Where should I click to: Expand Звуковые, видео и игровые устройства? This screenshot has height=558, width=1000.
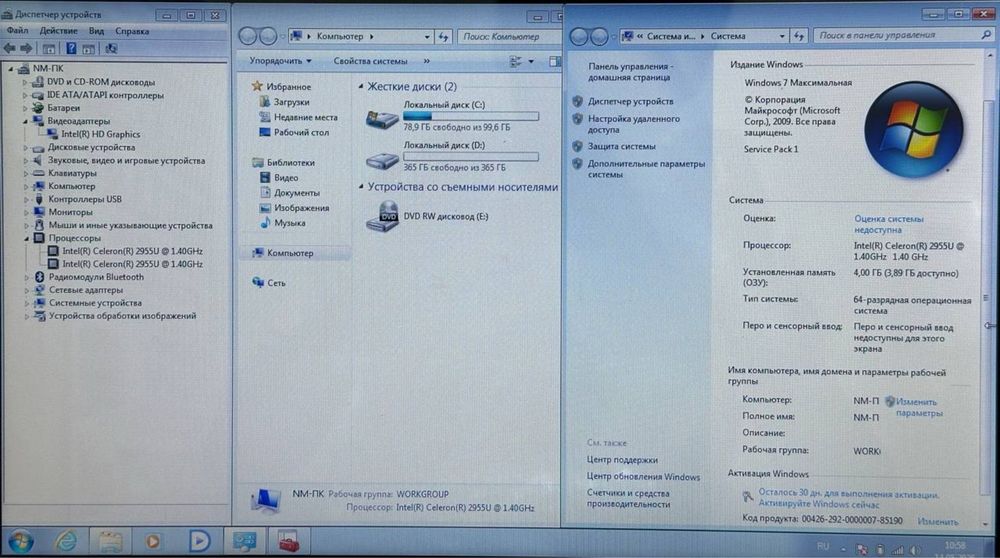coord(25,161)
